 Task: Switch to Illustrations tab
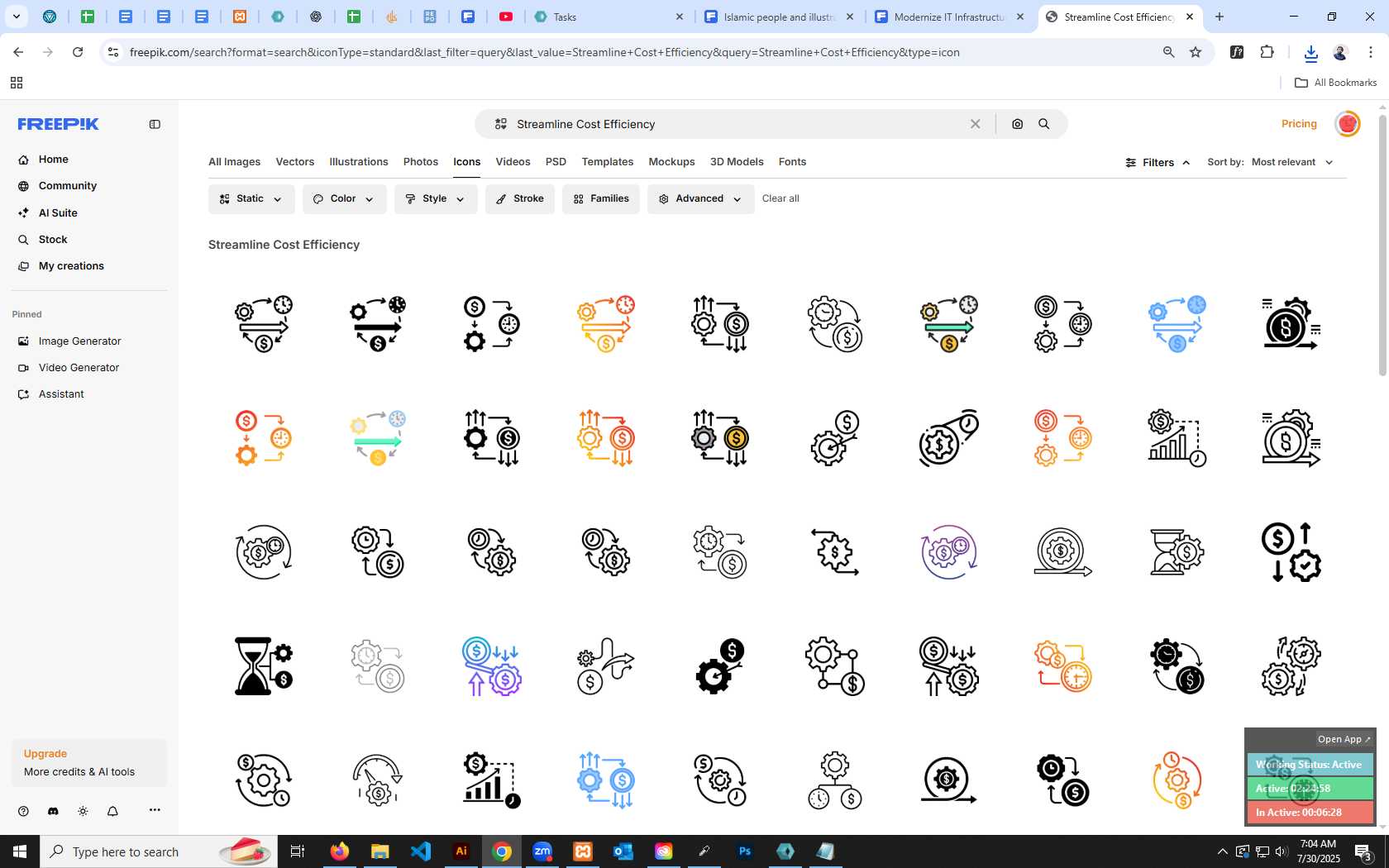[359, 162]
